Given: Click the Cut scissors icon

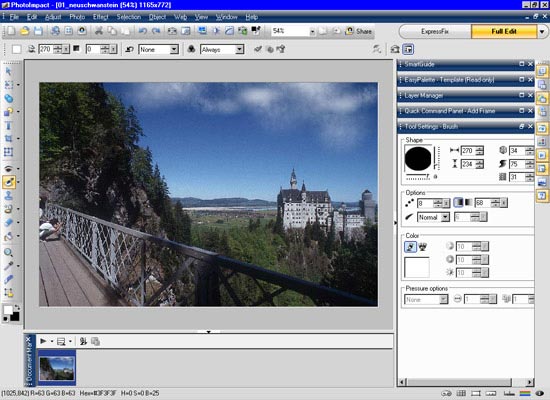Looking at the screenshot, I should 99,31.
